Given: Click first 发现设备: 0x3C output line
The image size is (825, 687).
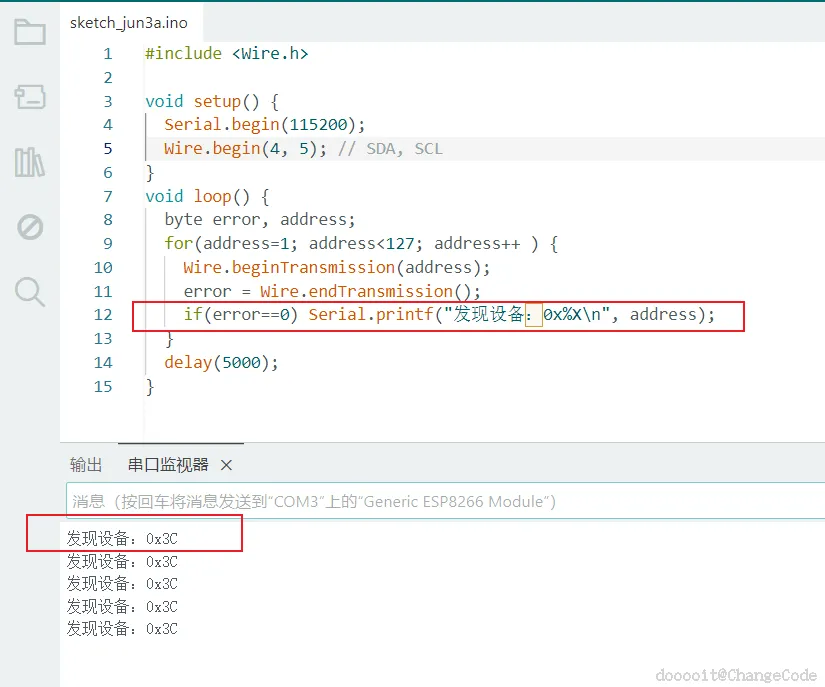Looking at the screenshot, I should tap(122, 539).
